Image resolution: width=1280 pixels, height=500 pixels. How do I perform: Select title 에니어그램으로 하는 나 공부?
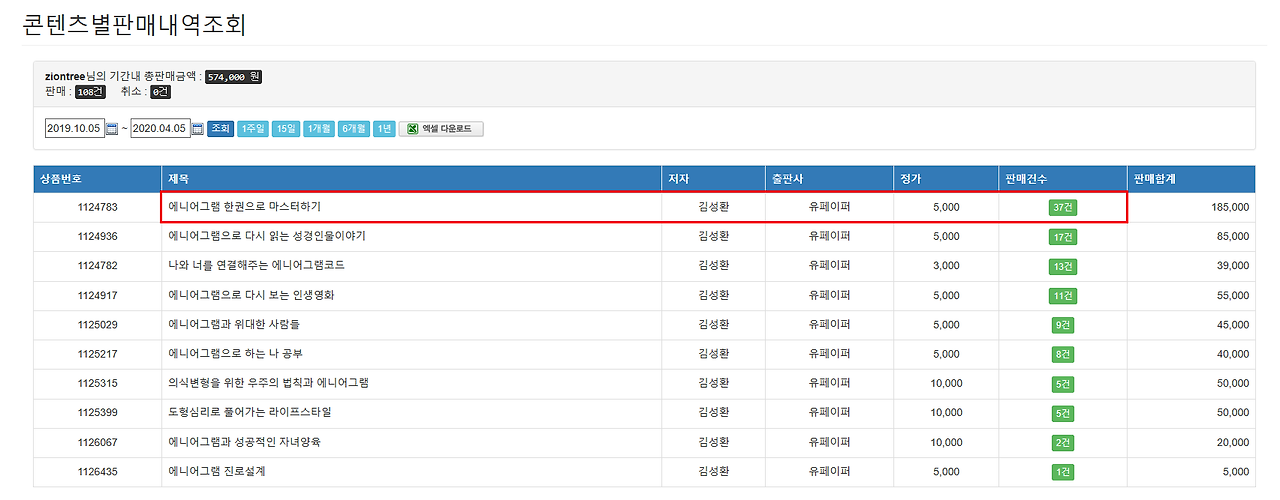[x=235, y=354]
